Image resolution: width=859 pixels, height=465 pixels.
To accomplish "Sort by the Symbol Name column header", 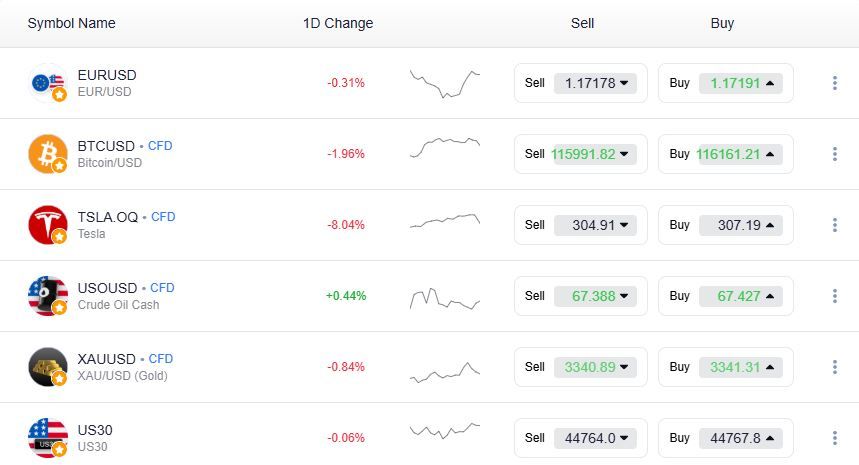I will 71,23.
